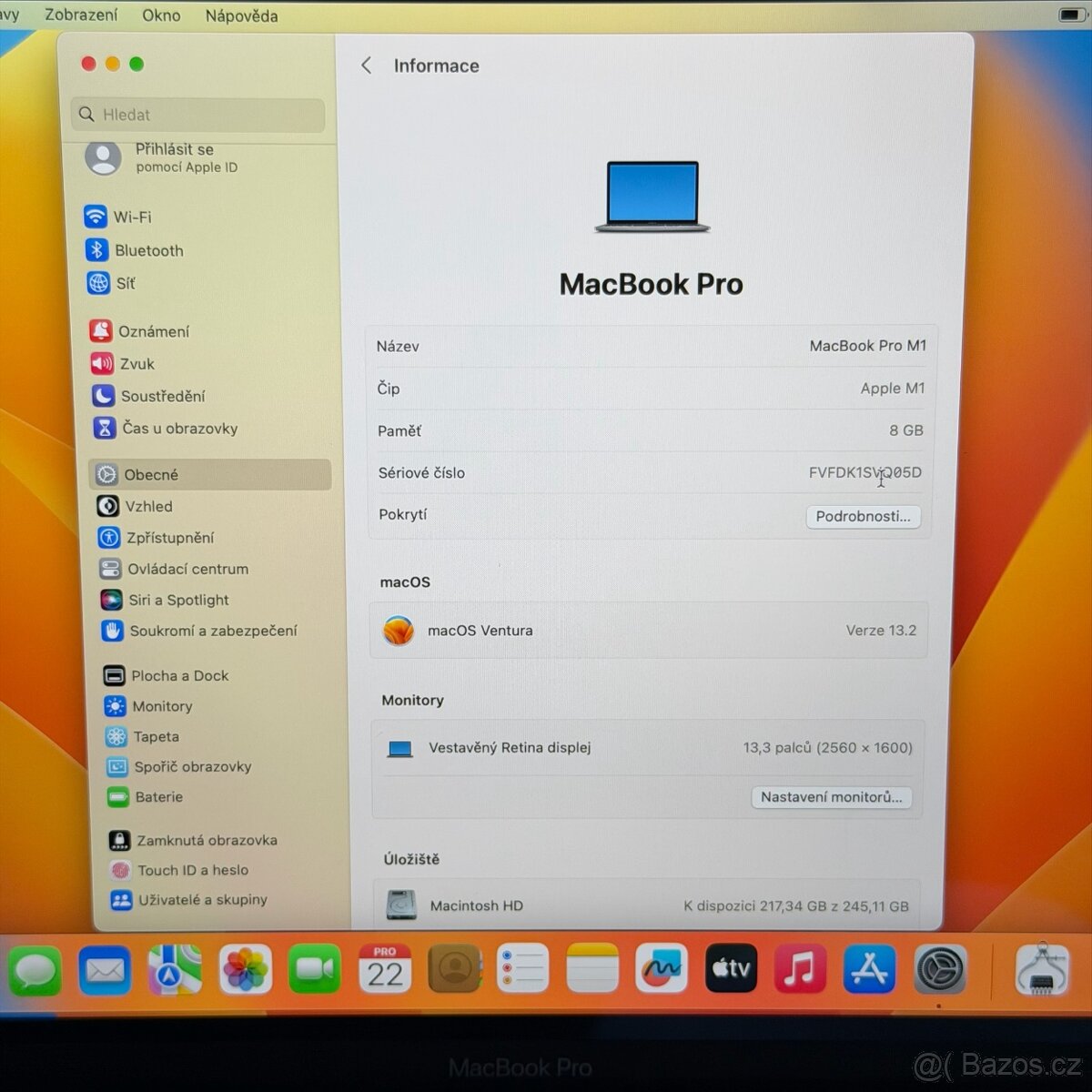1092x1092 pixels.
Task: Open Baterie settings
Action: tap(159, 797)
